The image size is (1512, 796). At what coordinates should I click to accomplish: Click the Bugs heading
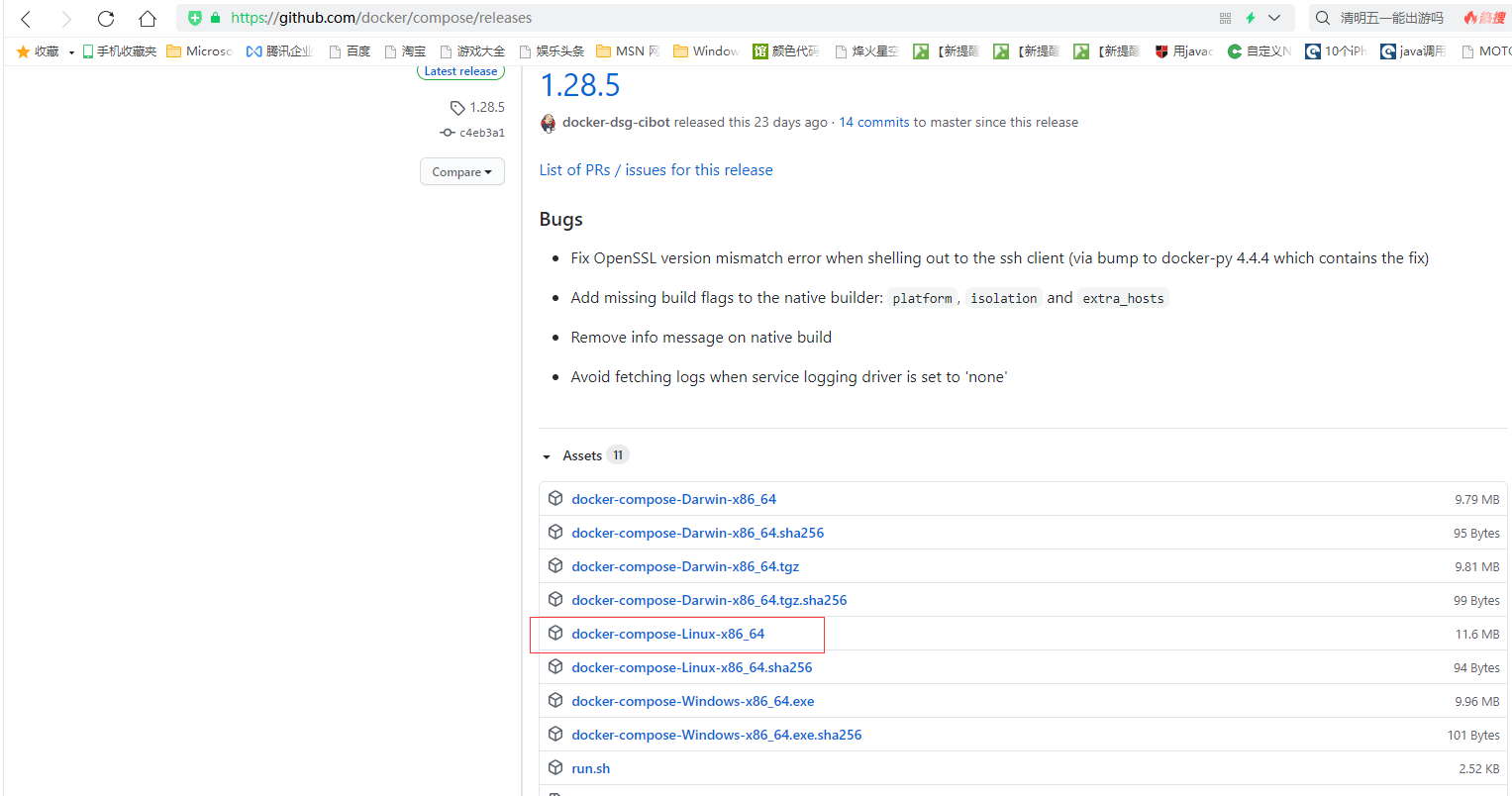point(560,219)
